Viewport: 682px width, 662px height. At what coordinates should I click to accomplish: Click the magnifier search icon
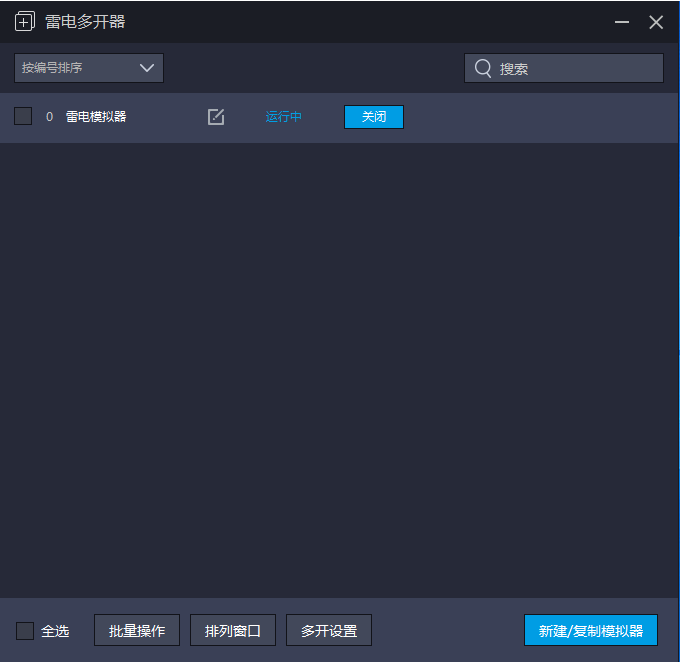(483, 68)
